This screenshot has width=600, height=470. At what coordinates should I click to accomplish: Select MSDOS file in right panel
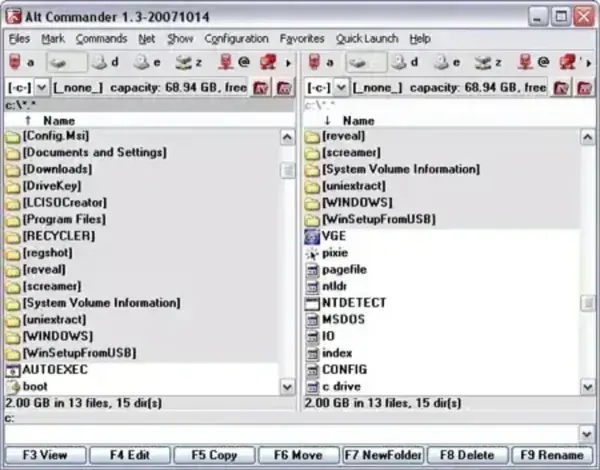tap(442, 320)
